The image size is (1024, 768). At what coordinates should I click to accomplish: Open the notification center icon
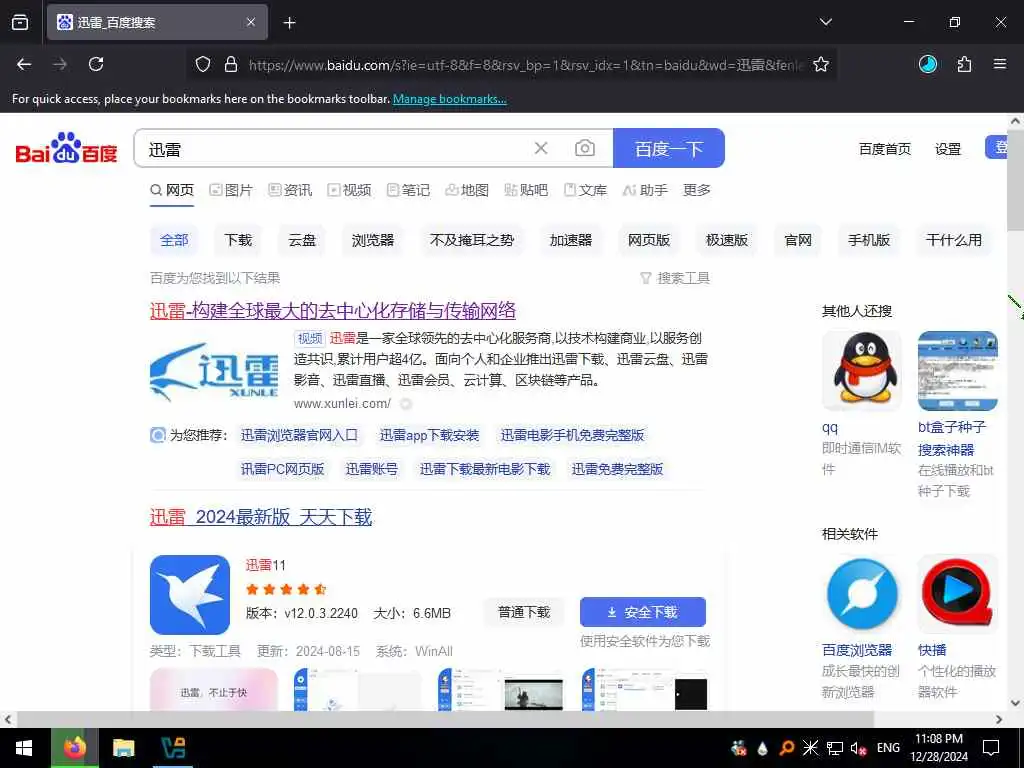(991, 748)
